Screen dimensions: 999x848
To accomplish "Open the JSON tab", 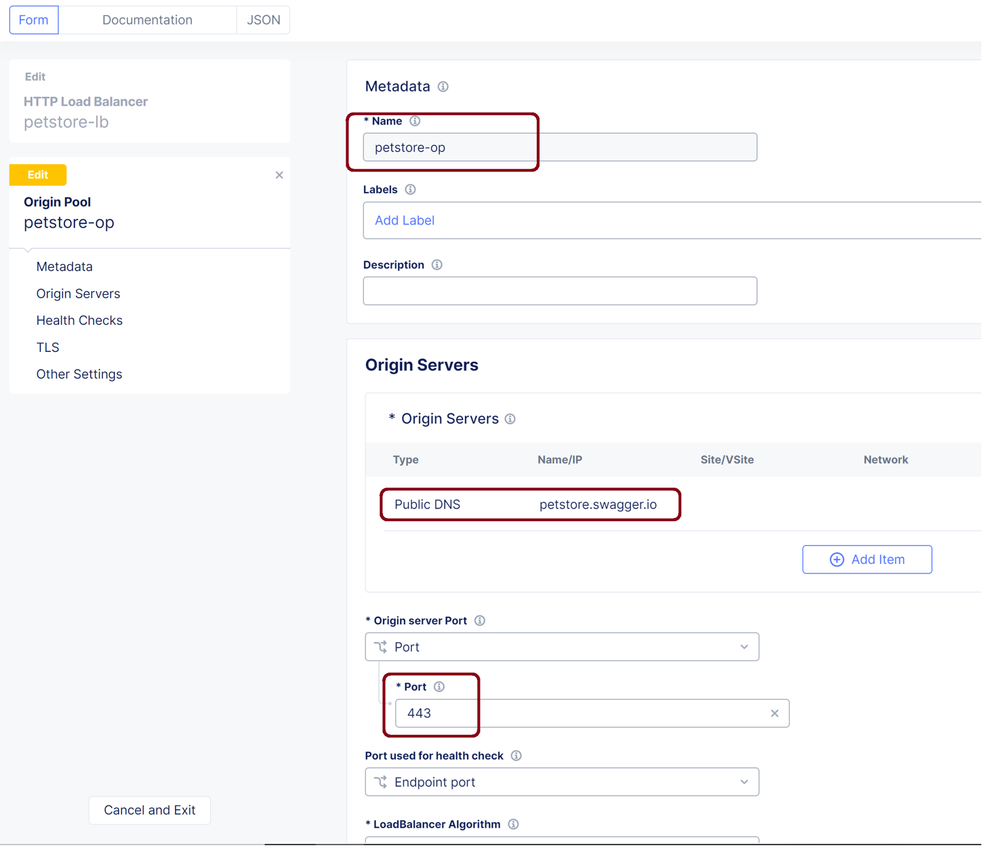I will 263,20.
